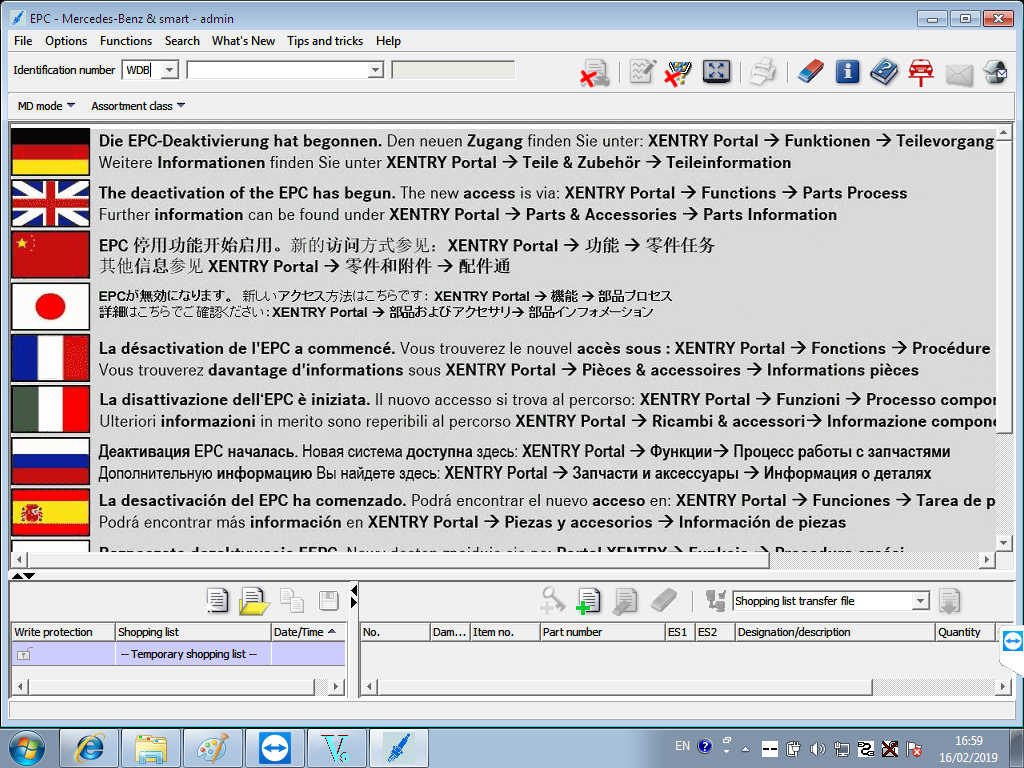Click the Quantity column header

pos(965,632)
